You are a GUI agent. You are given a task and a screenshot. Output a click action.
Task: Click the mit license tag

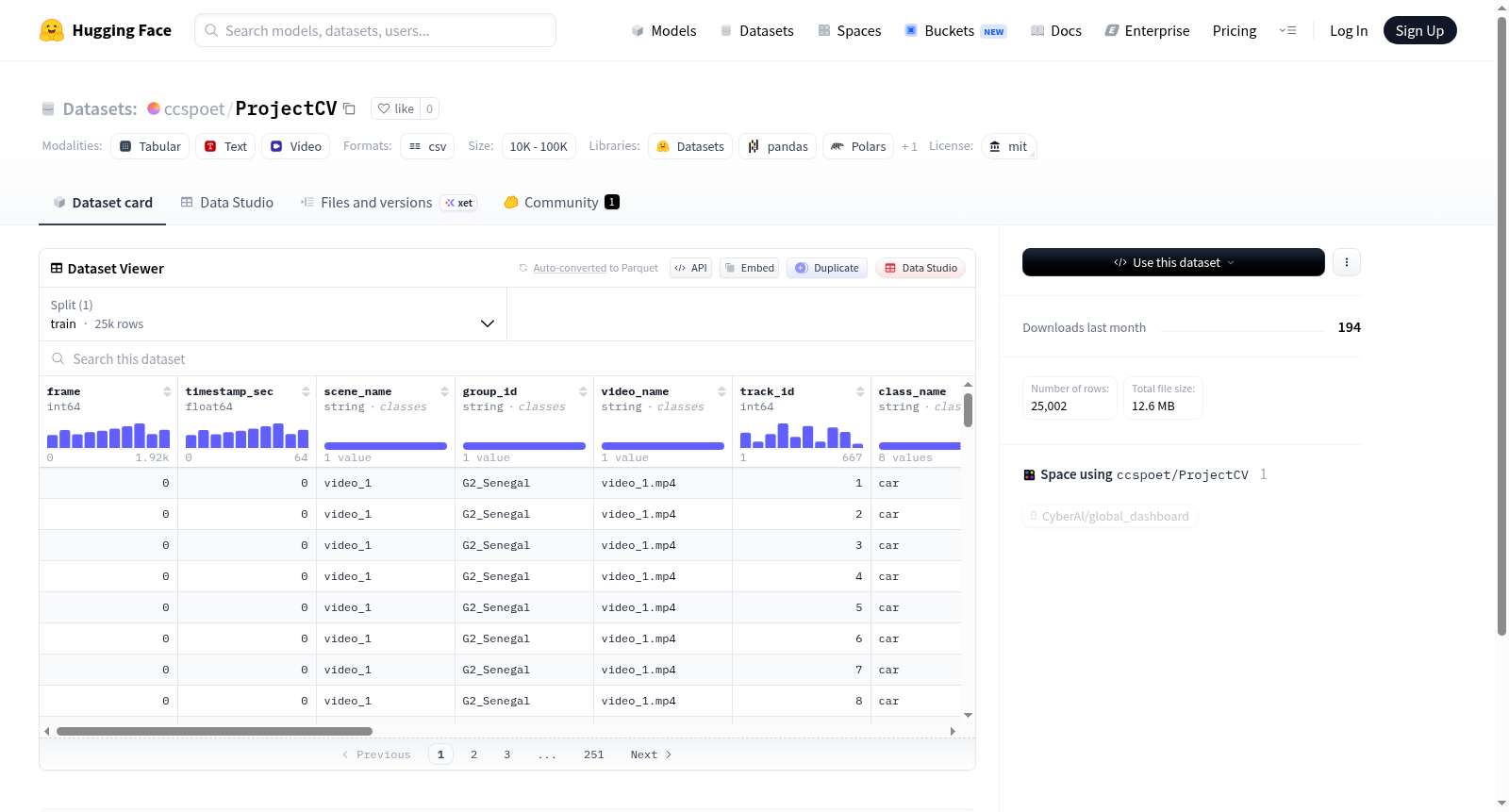[x=1008, y=146]
